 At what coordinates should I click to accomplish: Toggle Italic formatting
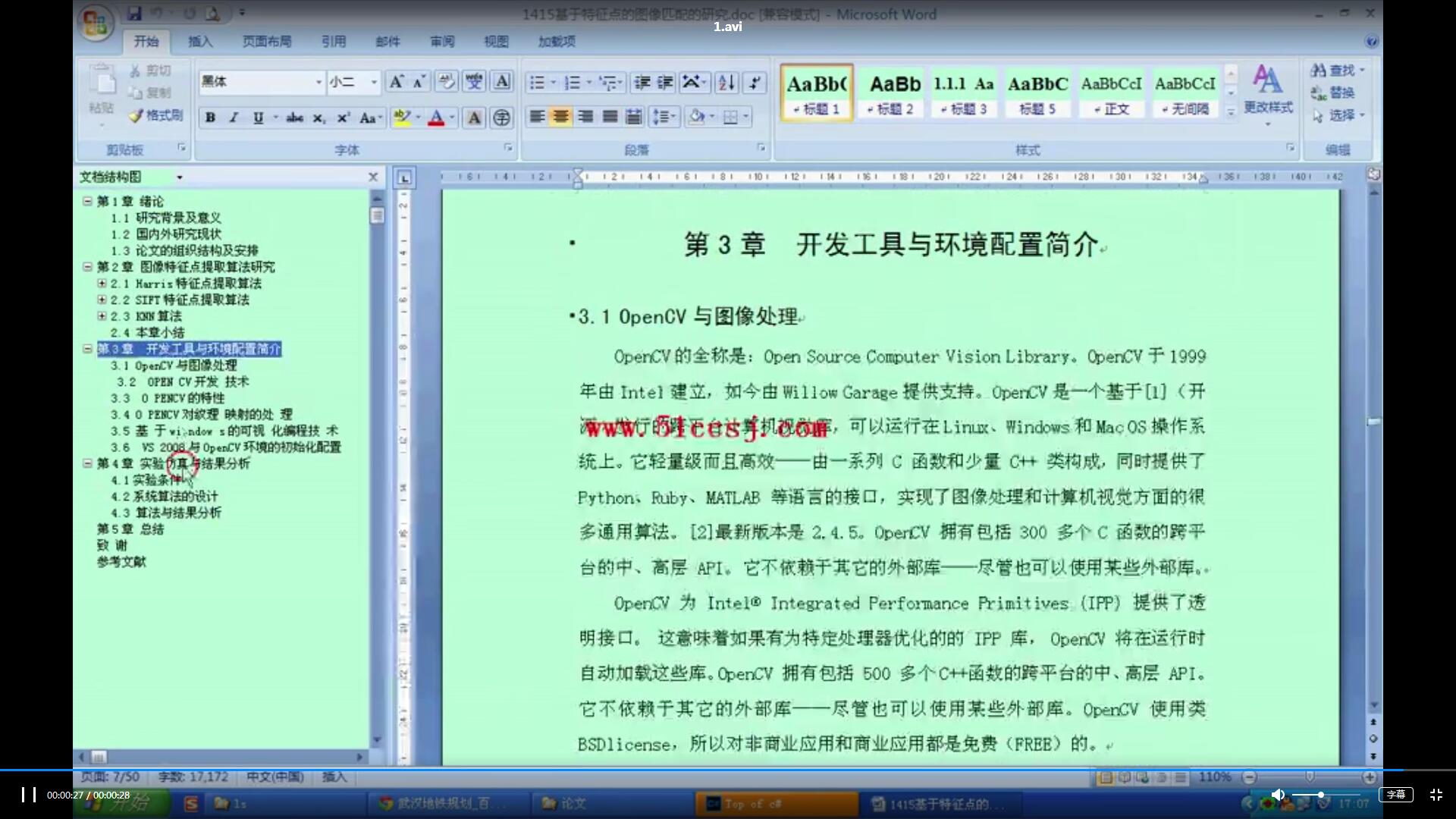[234, 118]
